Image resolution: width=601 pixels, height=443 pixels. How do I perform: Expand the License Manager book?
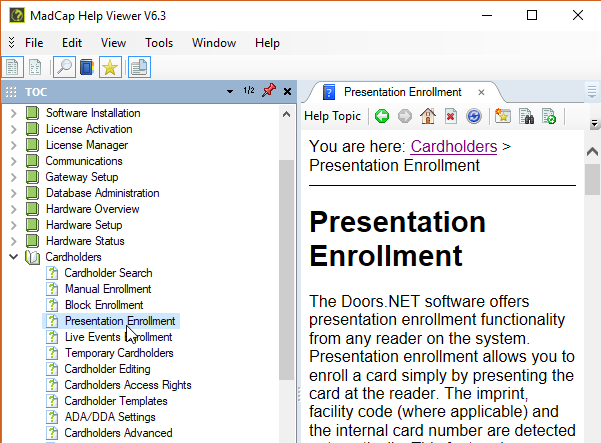point(13,145)
